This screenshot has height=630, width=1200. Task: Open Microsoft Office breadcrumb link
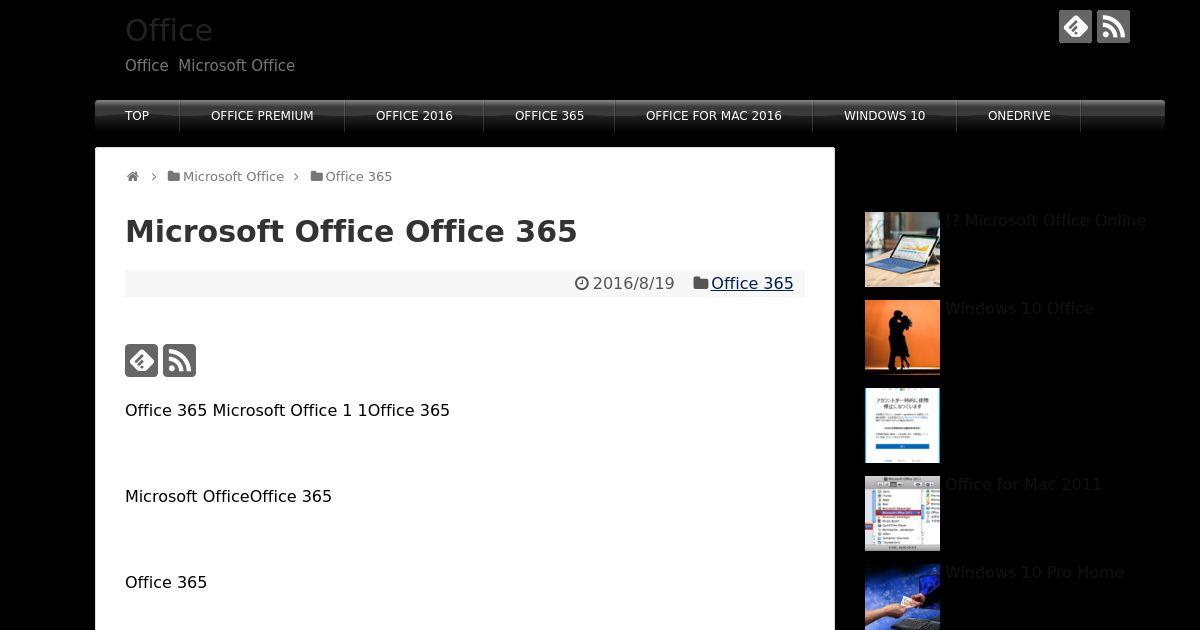pyautogui.click(x=233, y=176)
